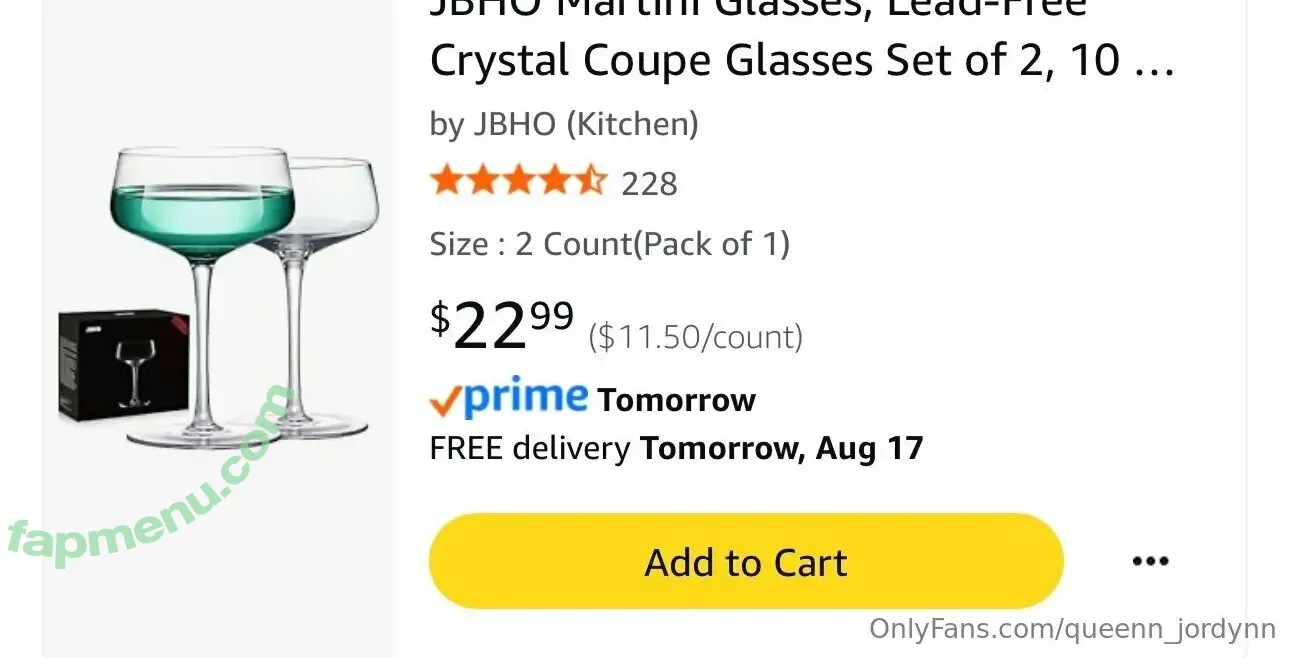Click the orange Prime checkmark
Image resolution: width=1290 pixels, height=658 pixels.
pos(445,402)
